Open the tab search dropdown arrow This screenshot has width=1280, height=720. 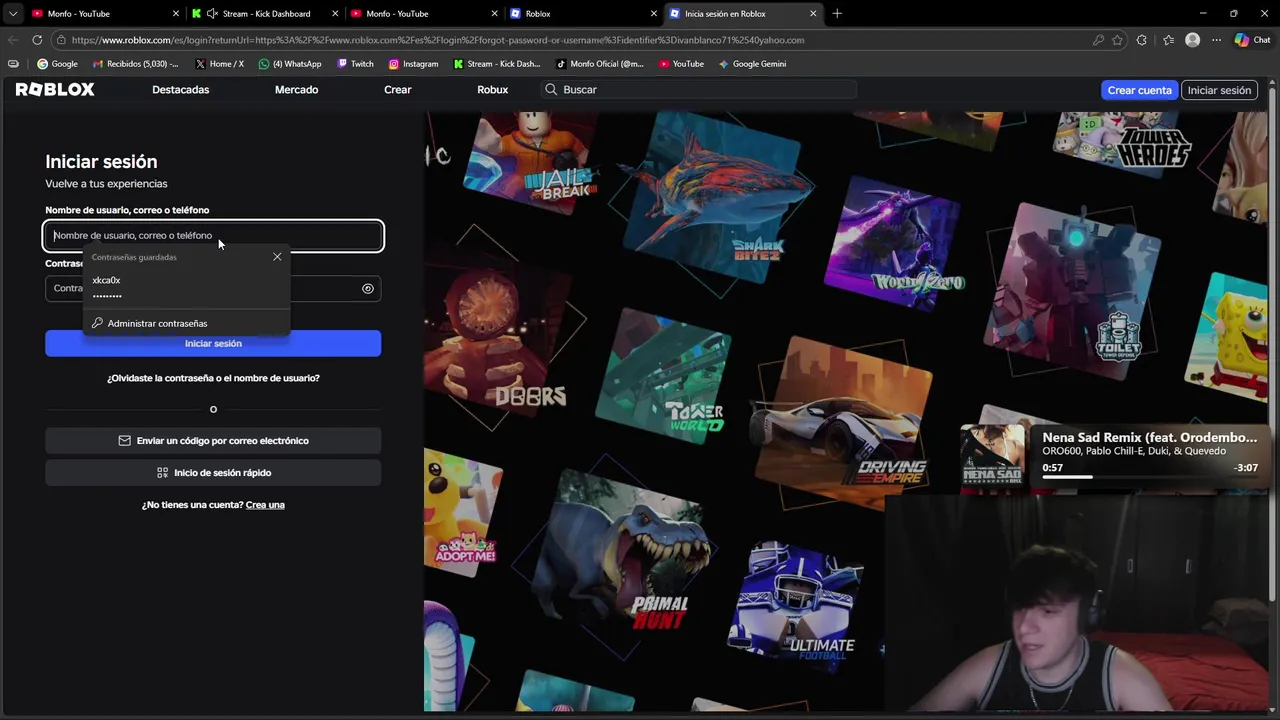[12, 14]
